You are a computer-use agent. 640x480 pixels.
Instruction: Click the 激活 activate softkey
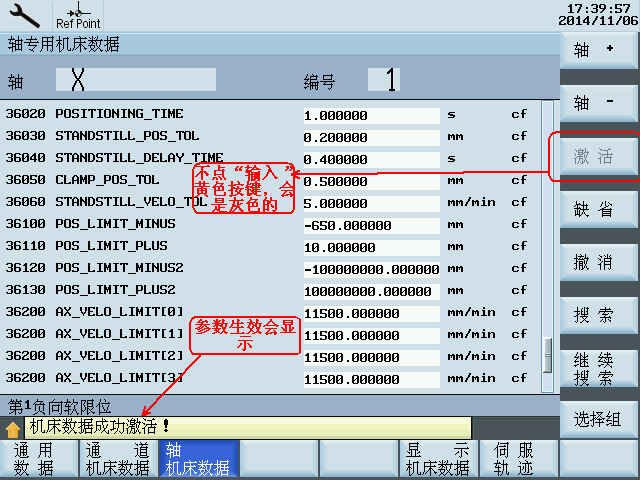tap(598, 156)
